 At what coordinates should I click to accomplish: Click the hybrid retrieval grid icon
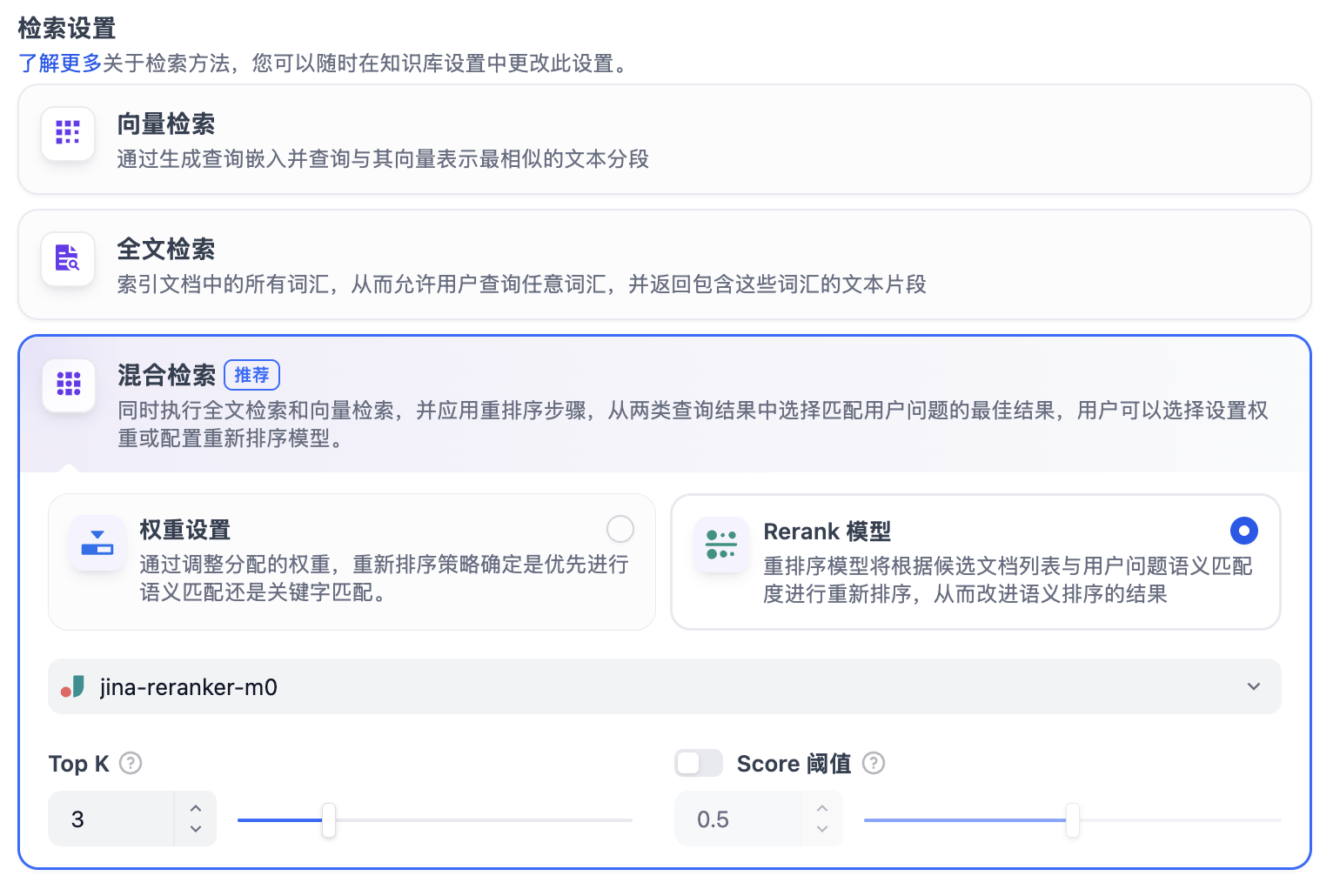tap(68, 385)
